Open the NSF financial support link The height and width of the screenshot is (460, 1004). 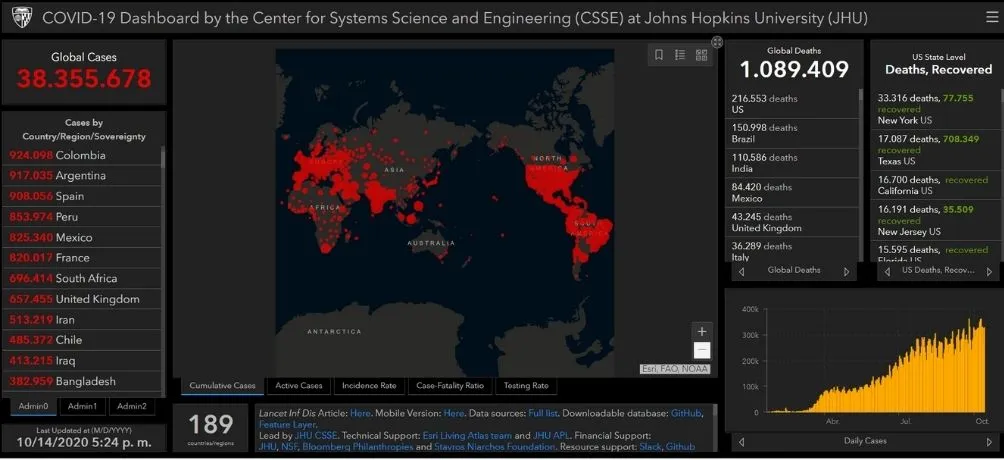(288, 447)
